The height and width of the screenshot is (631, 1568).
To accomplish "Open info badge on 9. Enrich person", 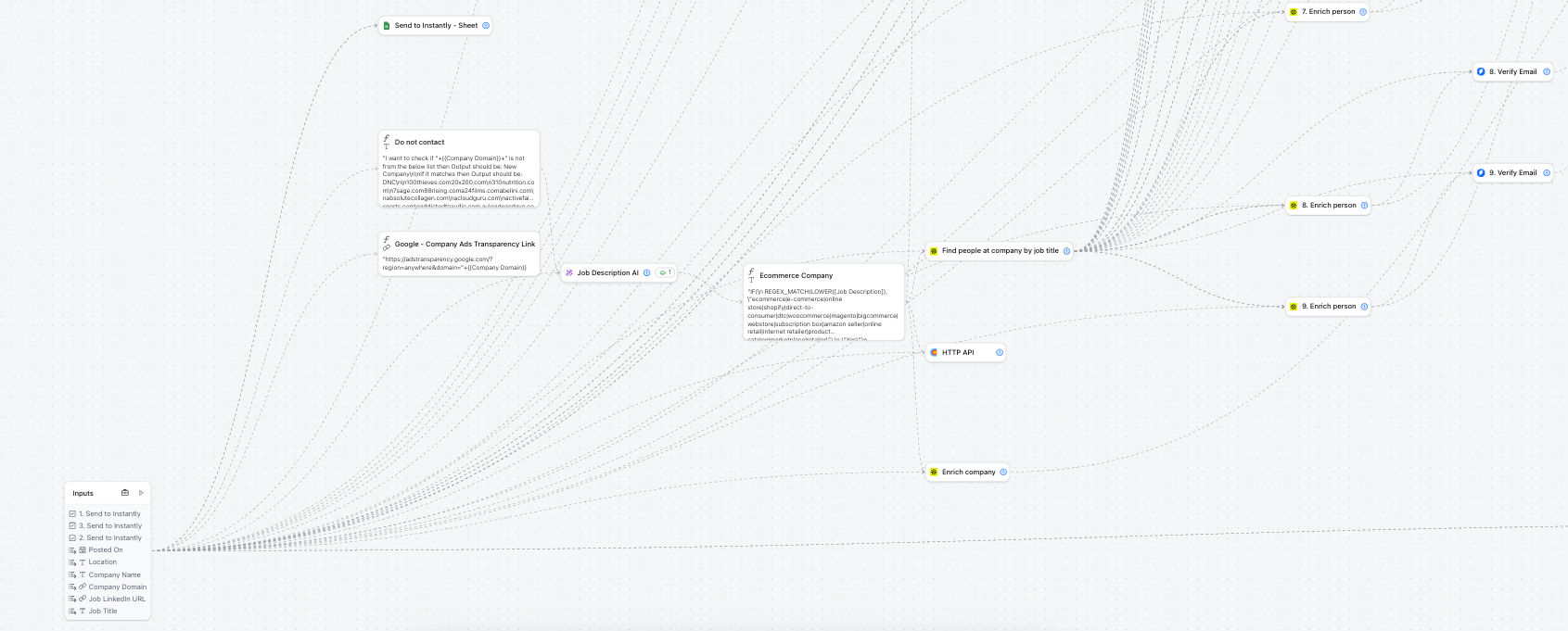I will click(1364, 307).
